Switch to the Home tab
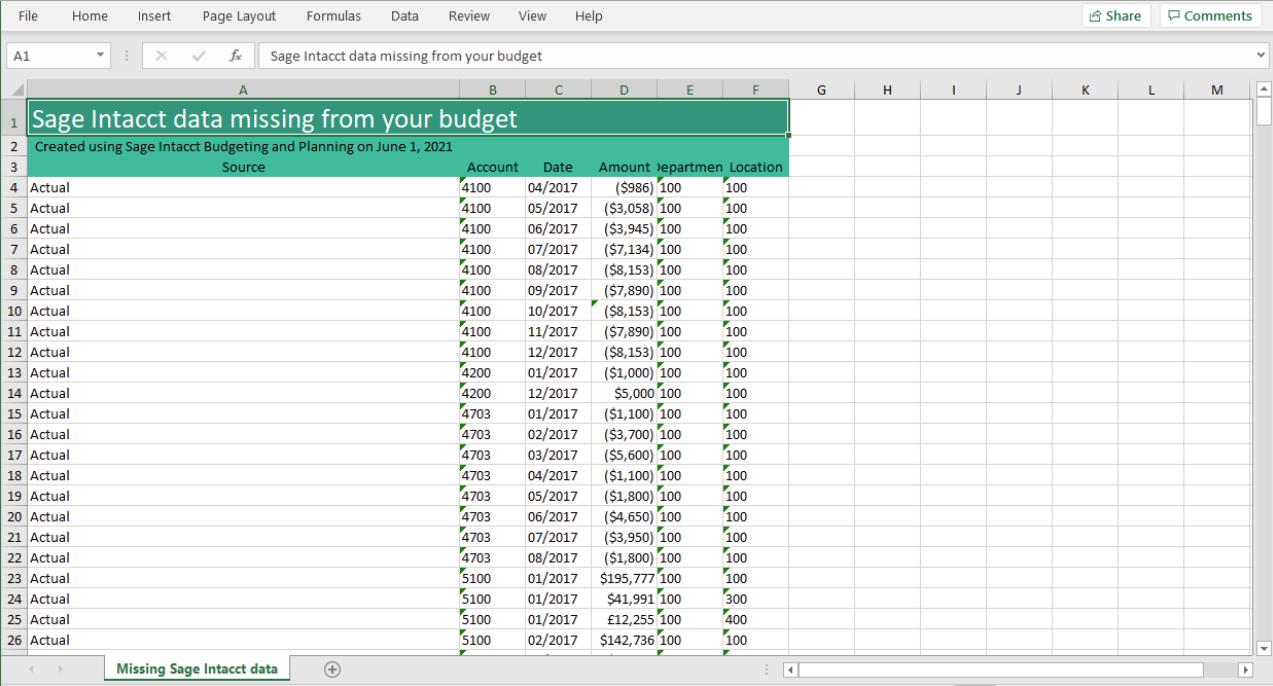1273x686 pixels. [x=90, y=16]
